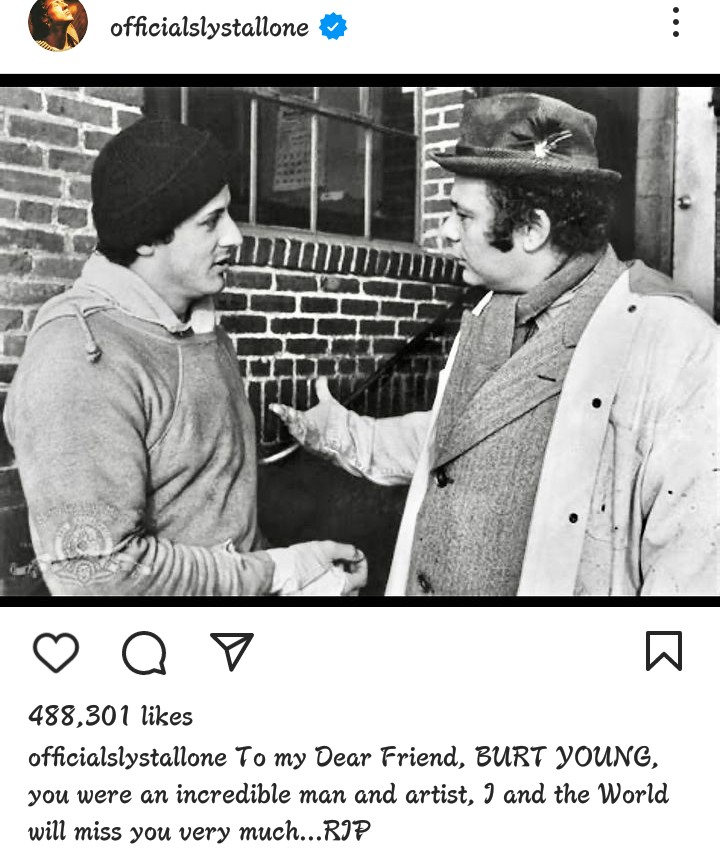The width and height of the screenshot is (720, 860).
Task: Open the three-dot more options menu
Action: point(676,22)
